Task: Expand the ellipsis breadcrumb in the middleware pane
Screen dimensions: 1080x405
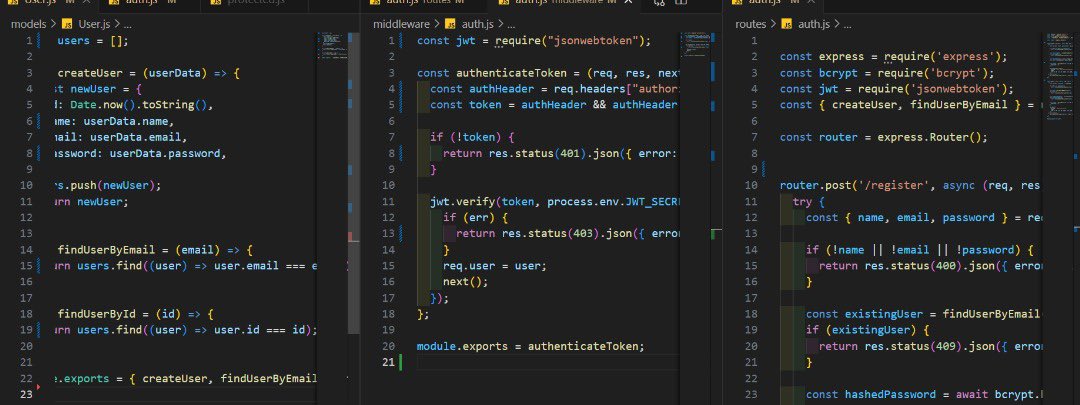Action: click(510, 24)
